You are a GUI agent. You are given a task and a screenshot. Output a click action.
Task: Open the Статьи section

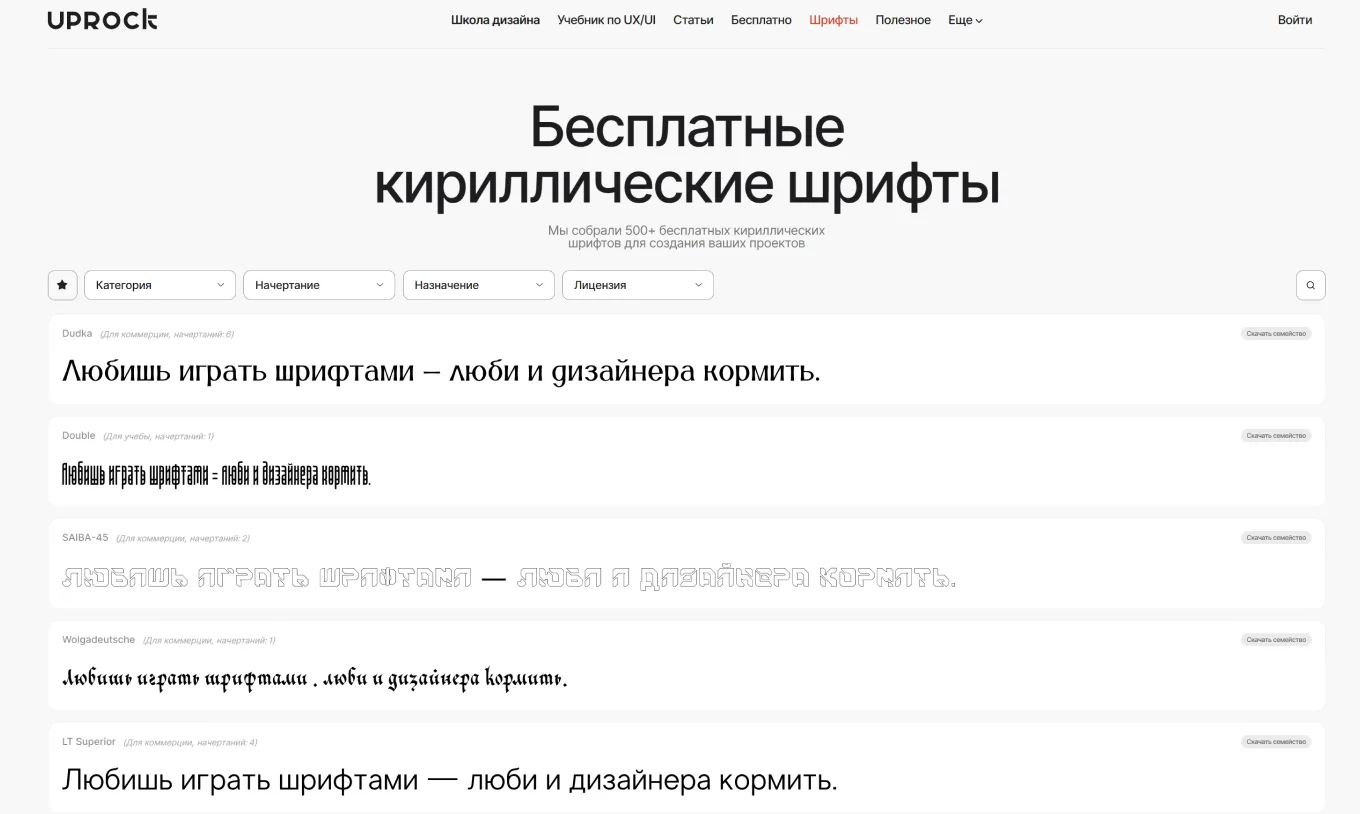point(693,20)
